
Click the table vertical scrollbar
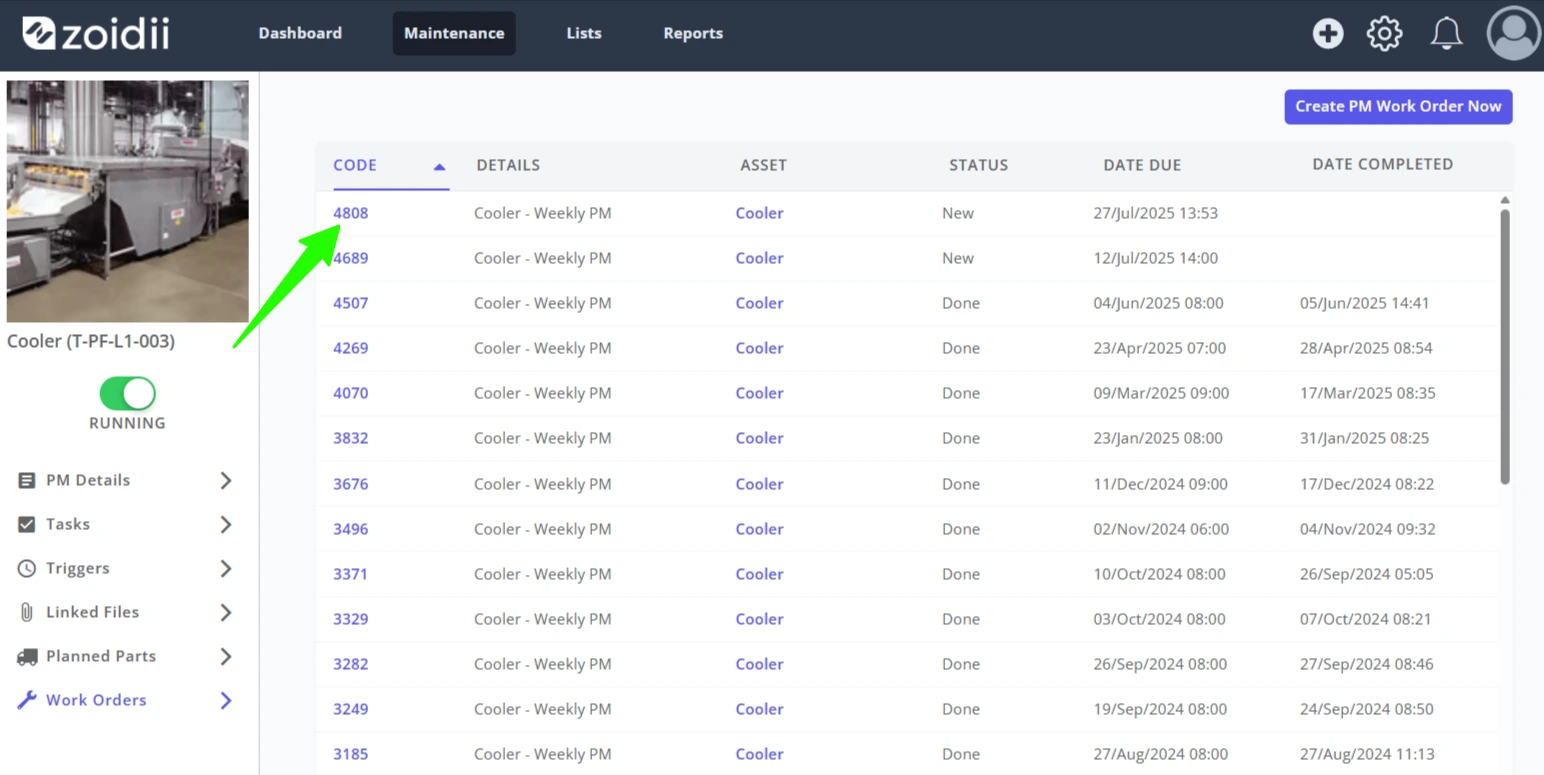(x=1505, y=346)
